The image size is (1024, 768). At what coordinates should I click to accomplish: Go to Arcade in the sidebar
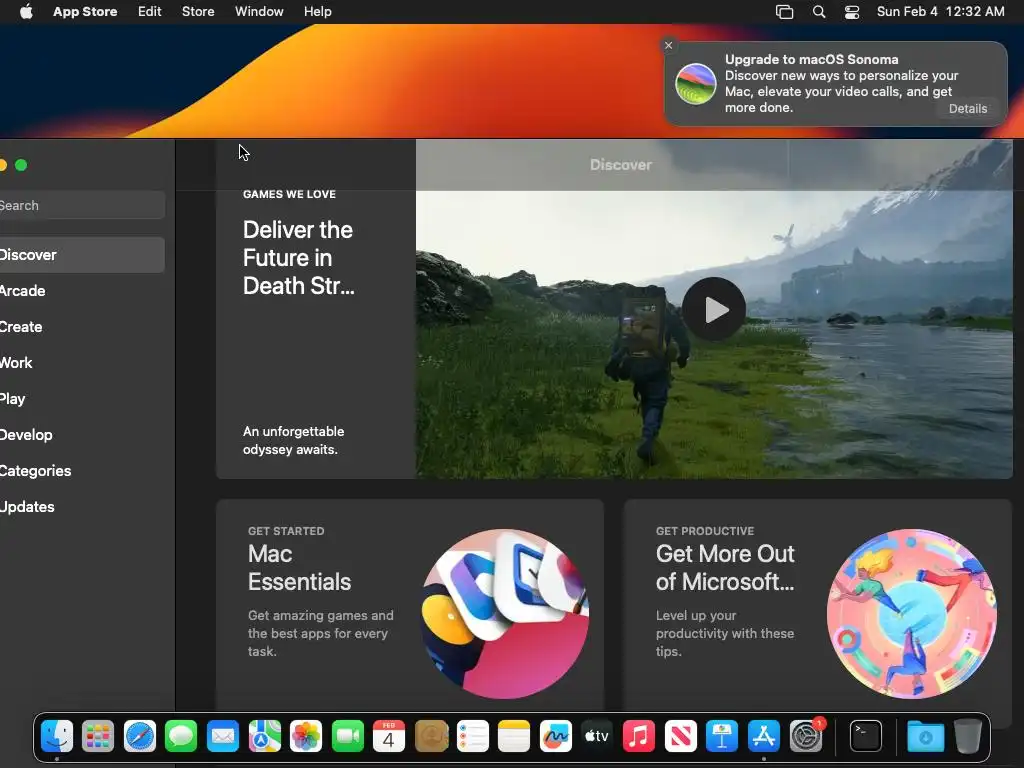[80, 291]
